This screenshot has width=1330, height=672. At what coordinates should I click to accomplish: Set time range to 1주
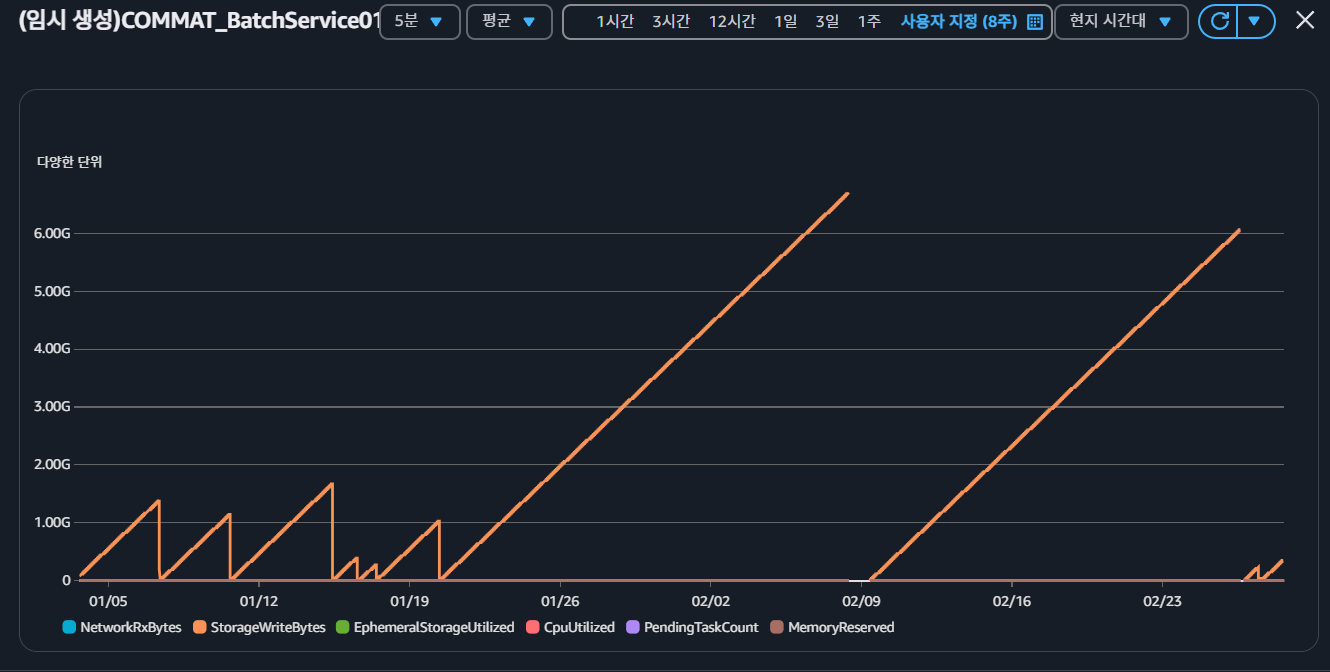click(x=869, y=22)
